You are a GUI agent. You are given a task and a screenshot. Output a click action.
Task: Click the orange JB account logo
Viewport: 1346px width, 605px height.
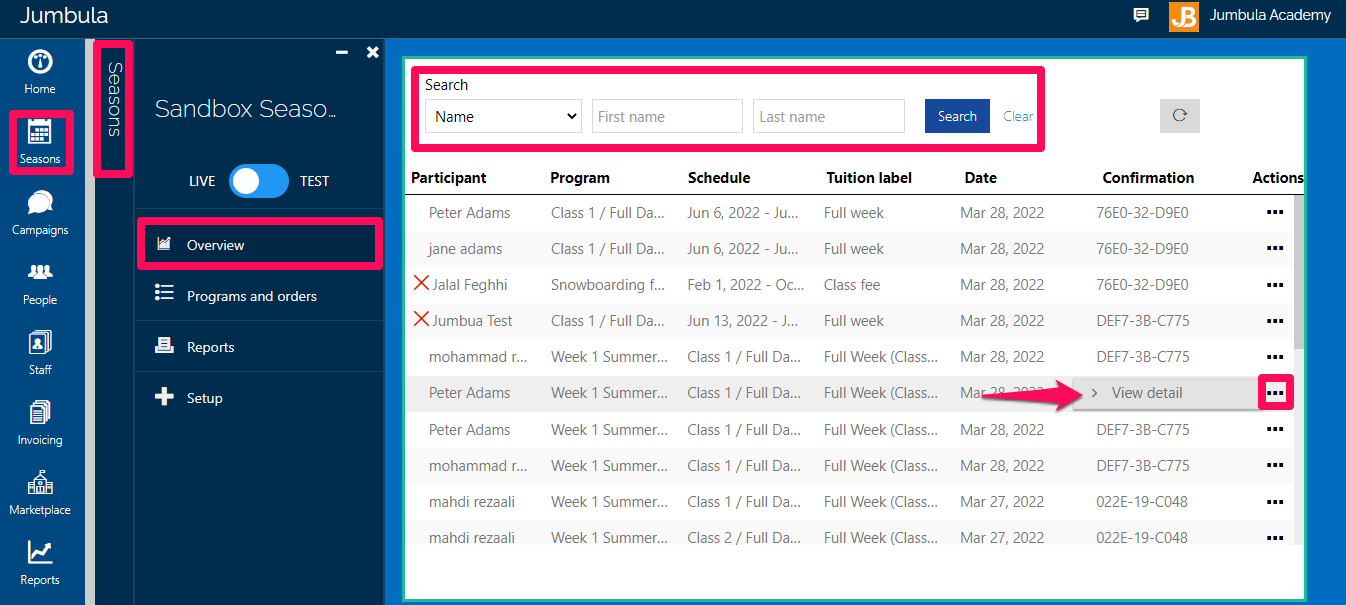pyautogui.click(x=1184, y=16)
